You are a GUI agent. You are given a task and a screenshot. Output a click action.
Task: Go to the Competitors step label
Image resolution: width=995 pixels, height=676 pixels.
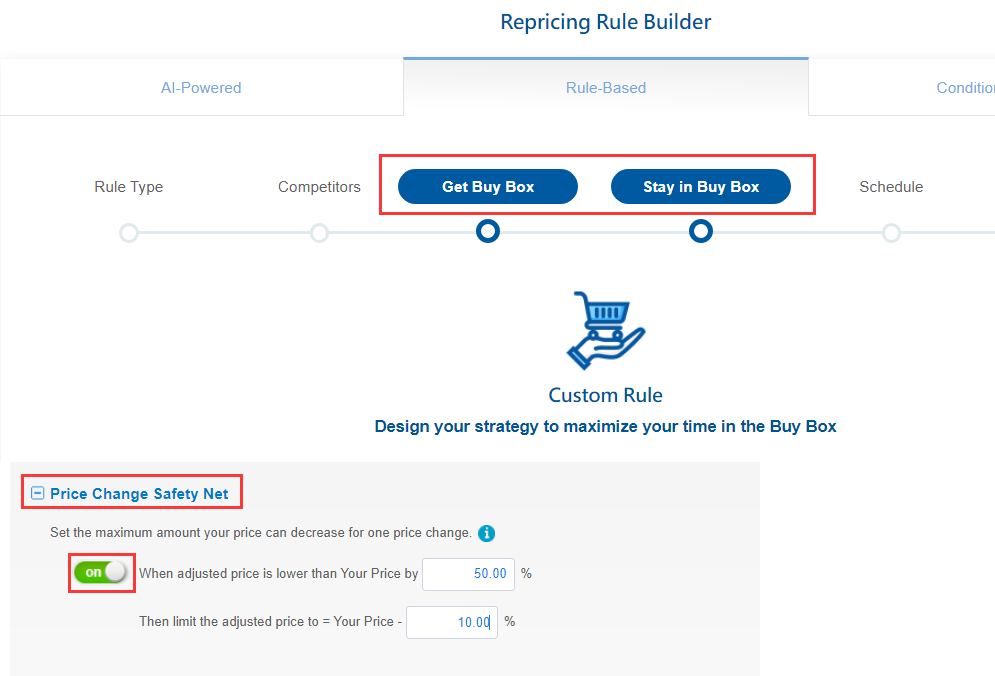pyautogui.click(x=319, y=187)
